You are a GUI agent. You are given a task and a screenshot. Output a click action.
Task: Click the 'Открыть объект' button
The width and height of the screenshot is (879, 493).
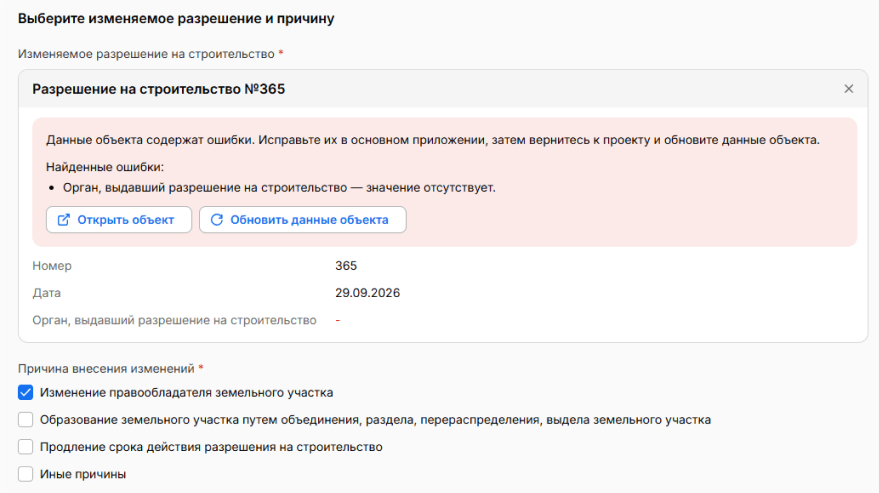coord(119,220)
